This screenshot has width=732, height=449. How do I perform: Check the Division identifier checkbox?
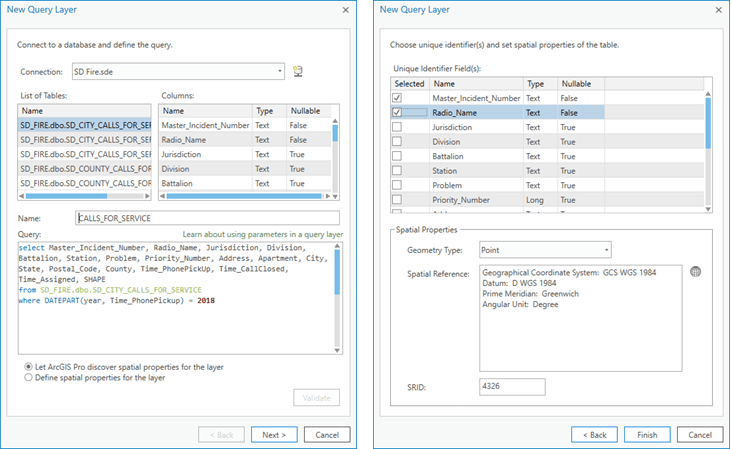point(397,141)
